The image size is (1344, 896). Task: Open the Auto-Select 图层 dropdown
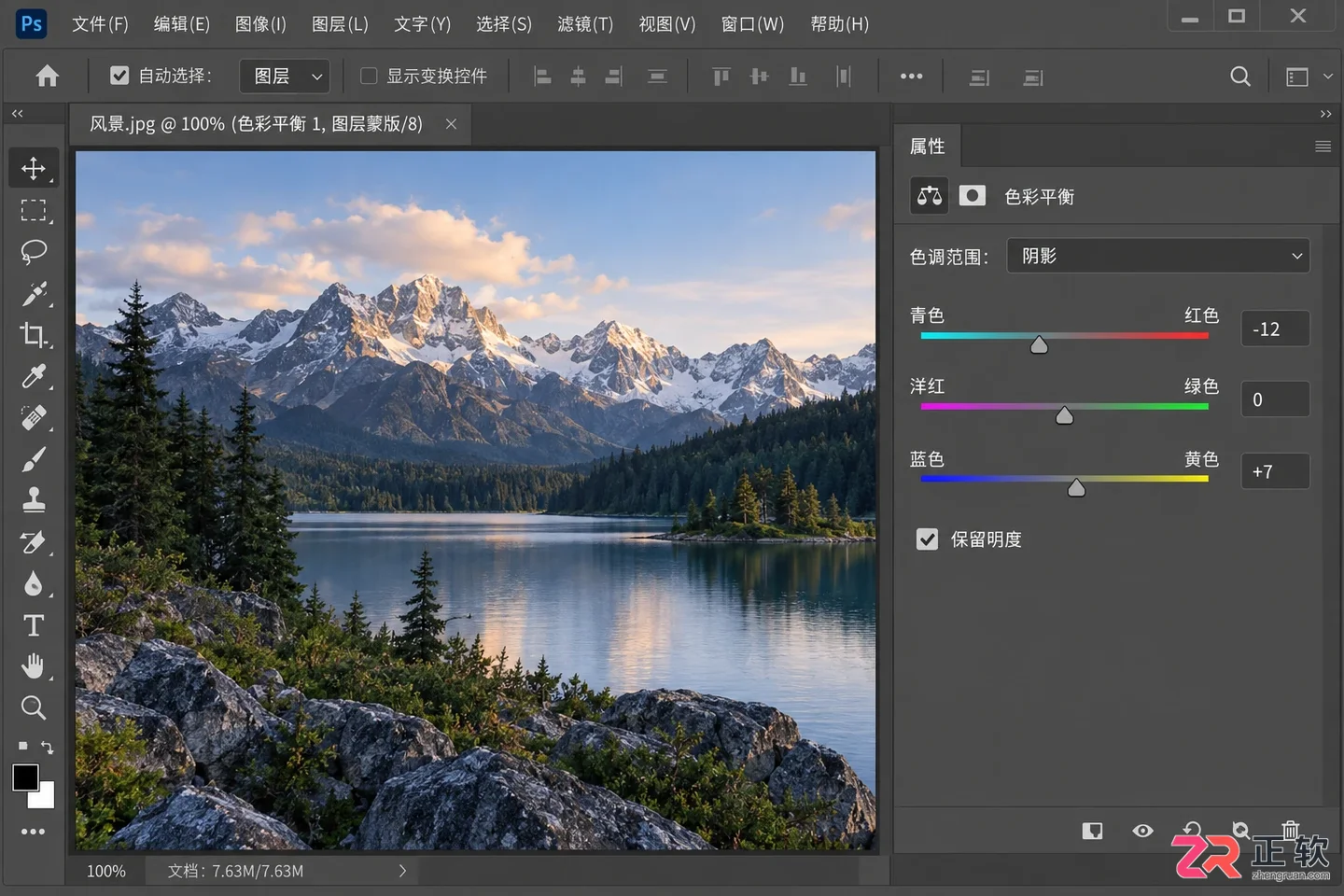click(x=285, y=76)
